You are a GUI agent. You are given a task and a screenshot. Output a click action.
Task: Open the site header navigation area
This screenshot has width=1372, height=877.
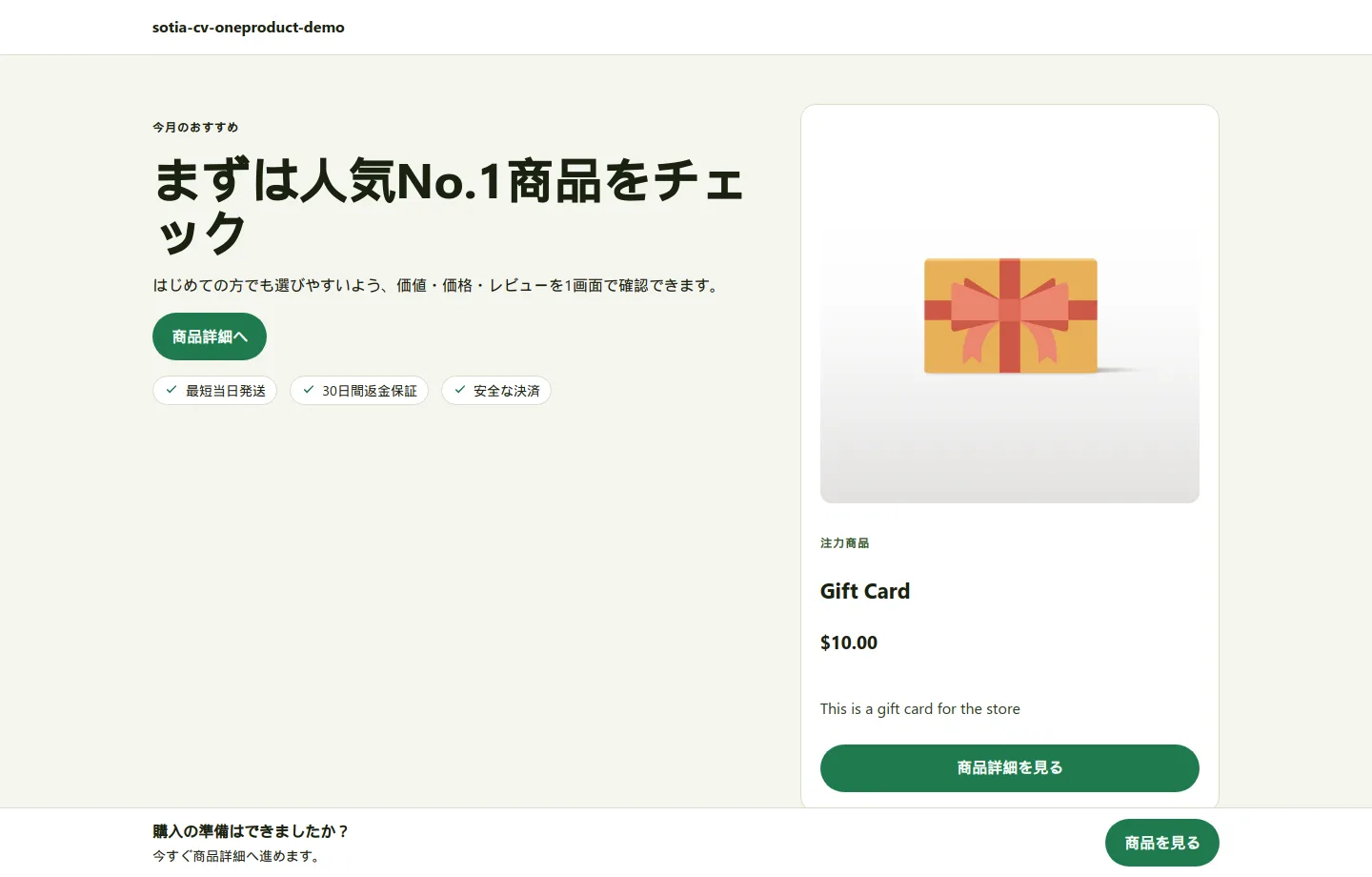click(x=686, y=27)
